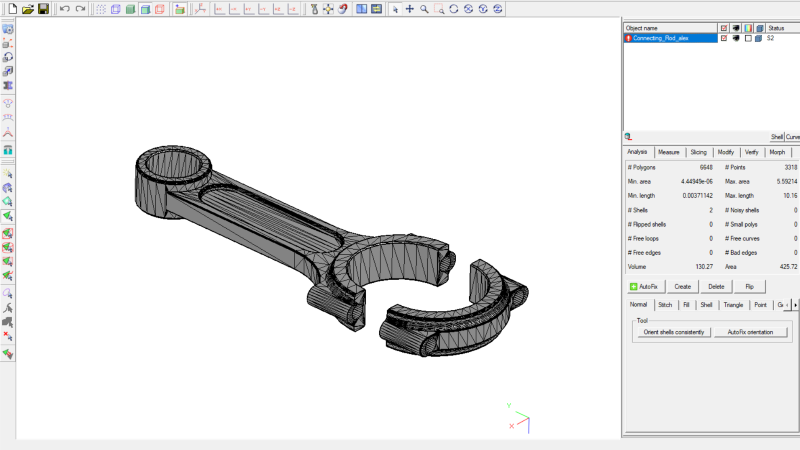
Task: Click the Undo arrow icon
Action: coord(64,9)
